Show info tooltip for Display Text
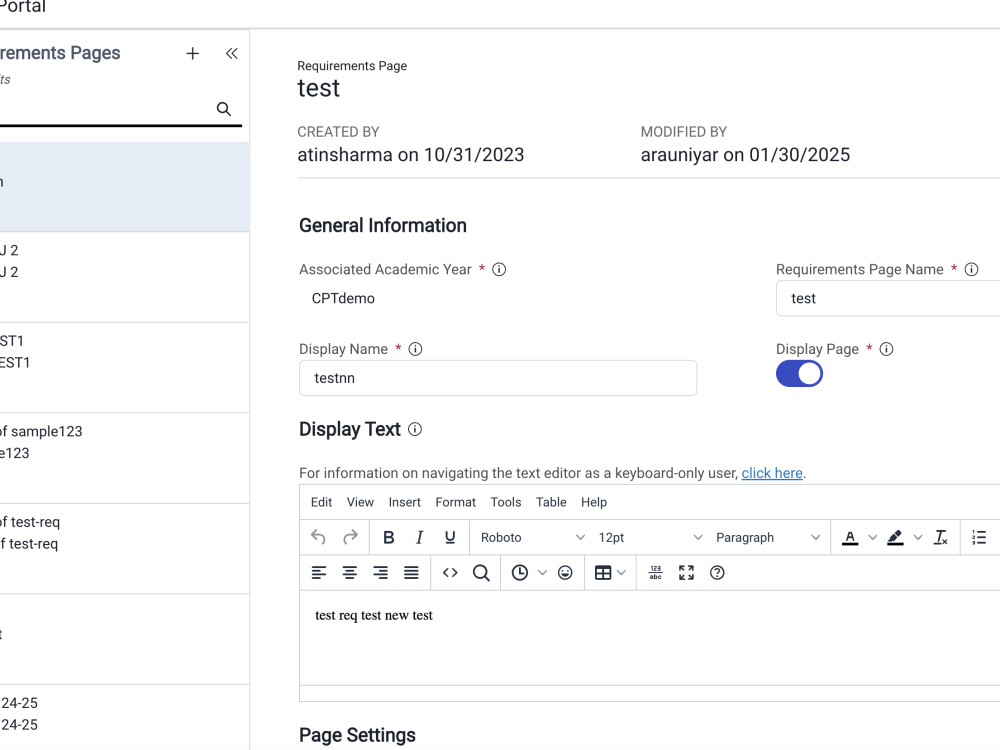The height and width of the screenshot is (750, 1000). coord(415,429)
